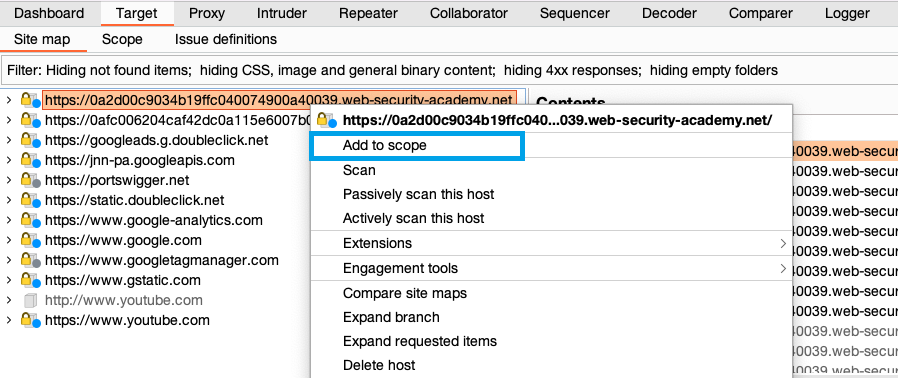This screenshot has height=378, width=898.
Task: Click the site map filter bar
Action: 449,70
